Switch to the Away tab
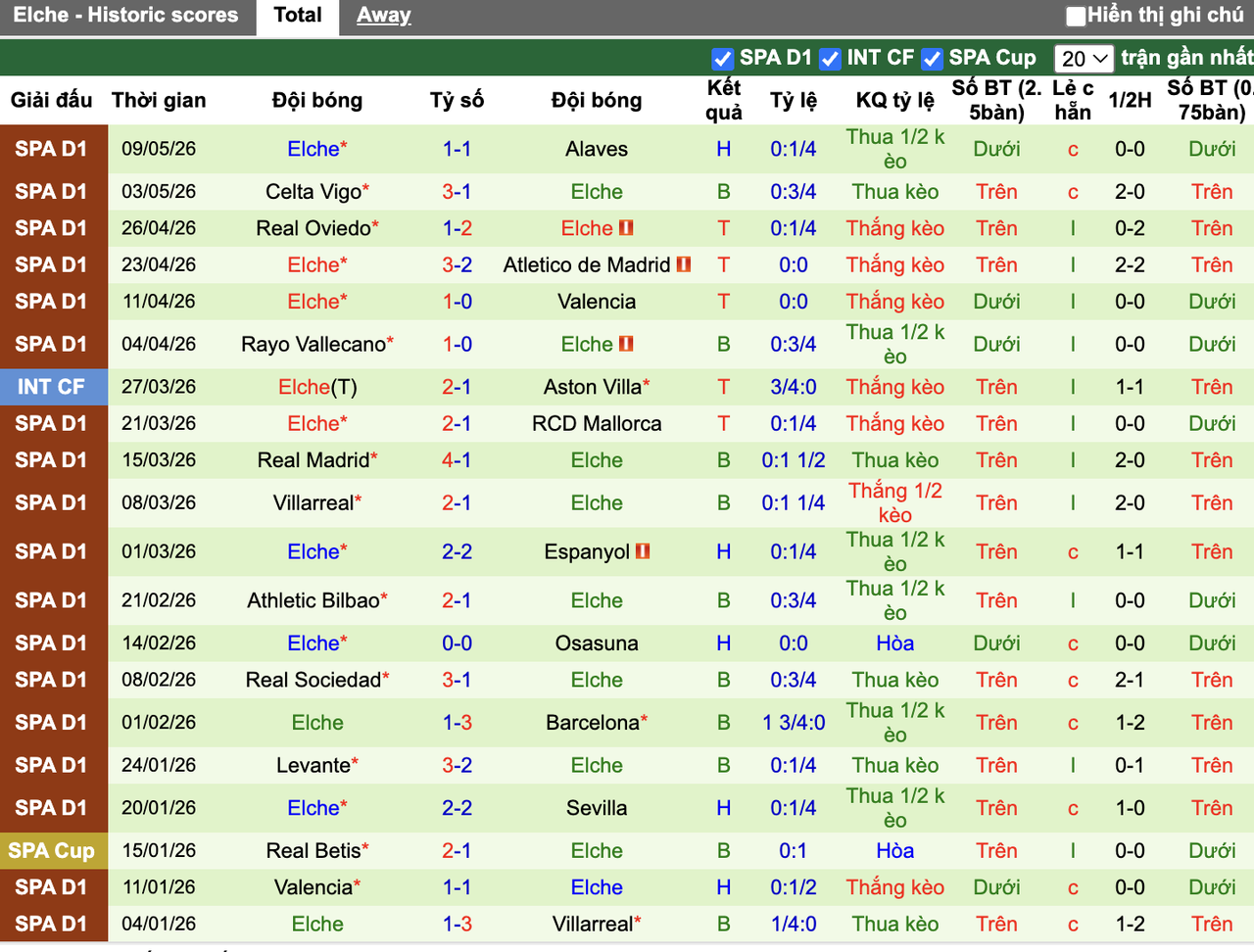1254x952 pixels. [x=384, y=16]
